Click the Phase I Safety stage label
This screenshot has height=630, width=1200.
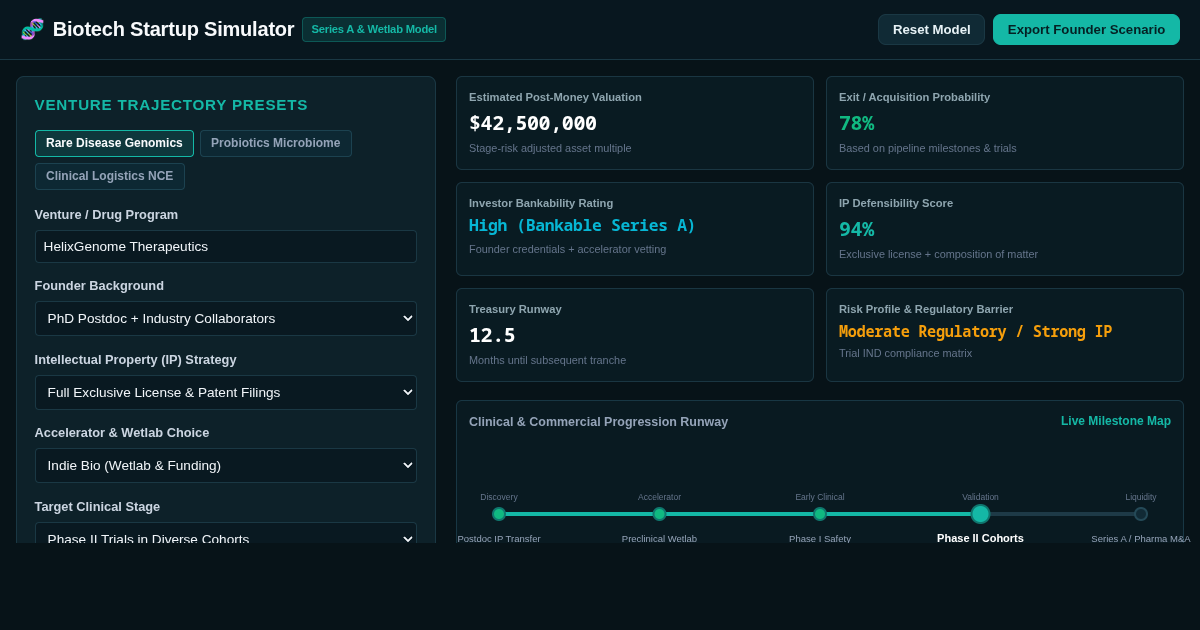820,538
